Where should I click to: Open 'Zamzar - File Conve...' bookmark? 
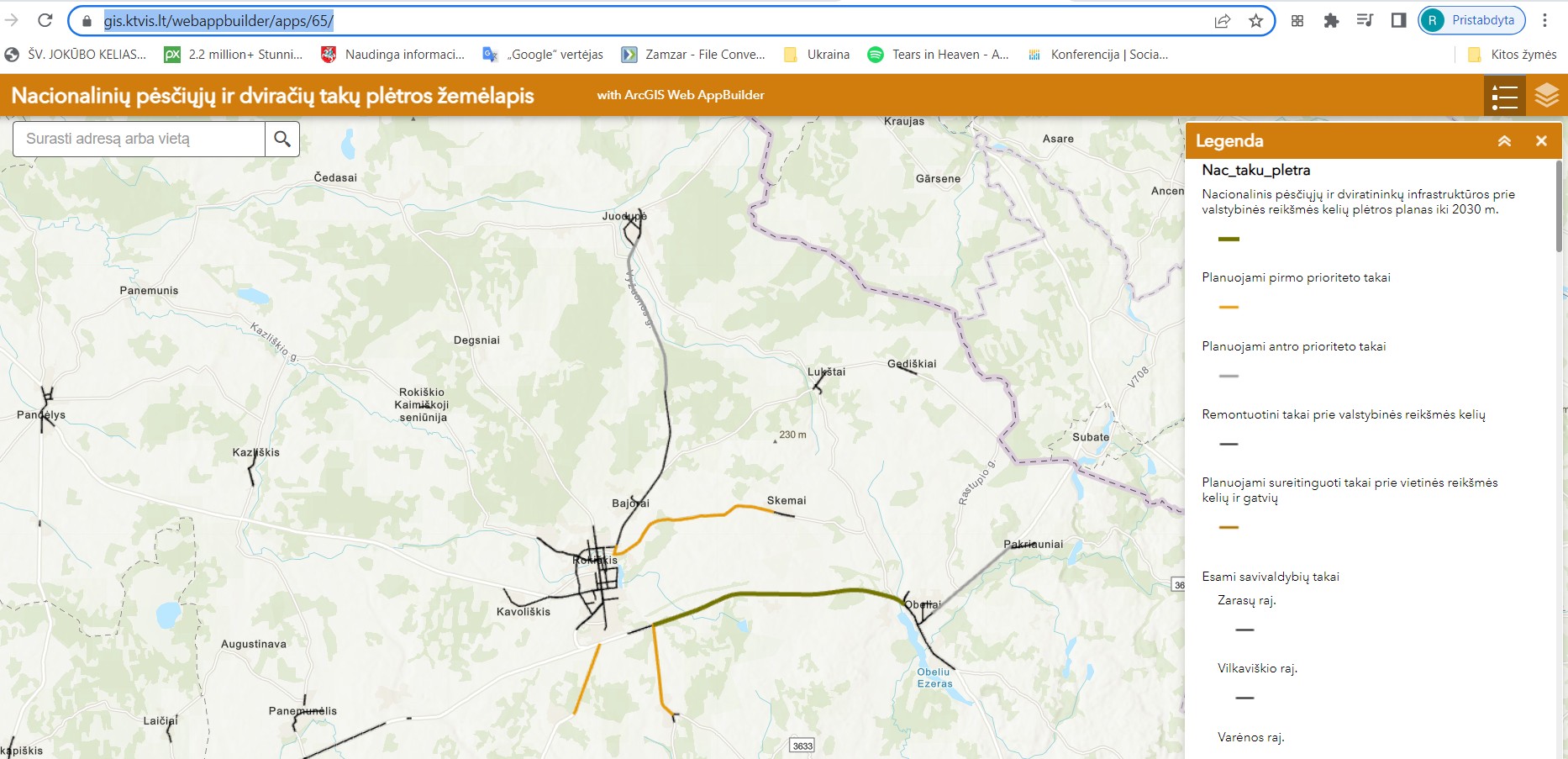click(x=693, y=55)
